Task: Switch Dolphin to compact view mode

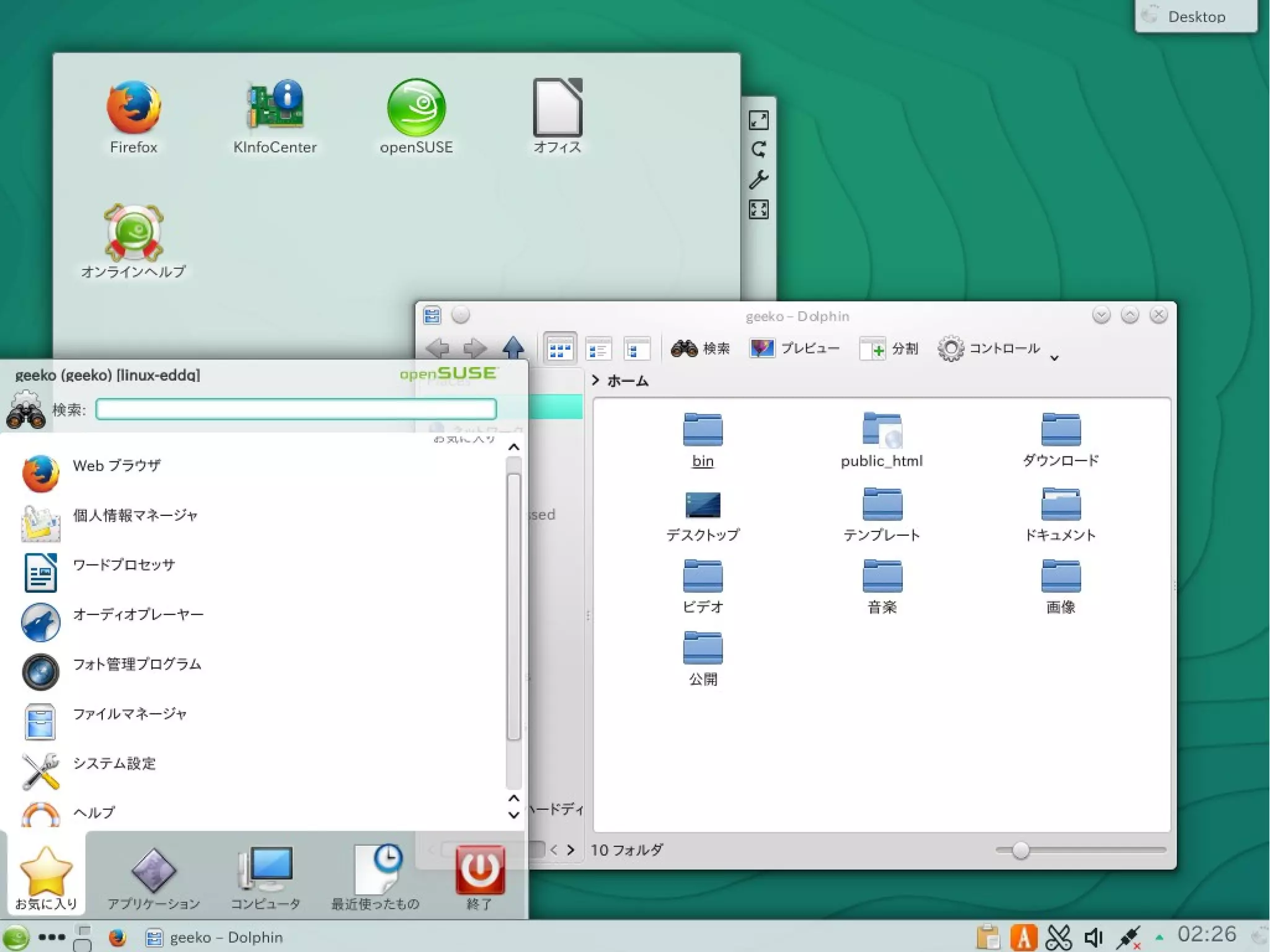Action: click(598, 349)
